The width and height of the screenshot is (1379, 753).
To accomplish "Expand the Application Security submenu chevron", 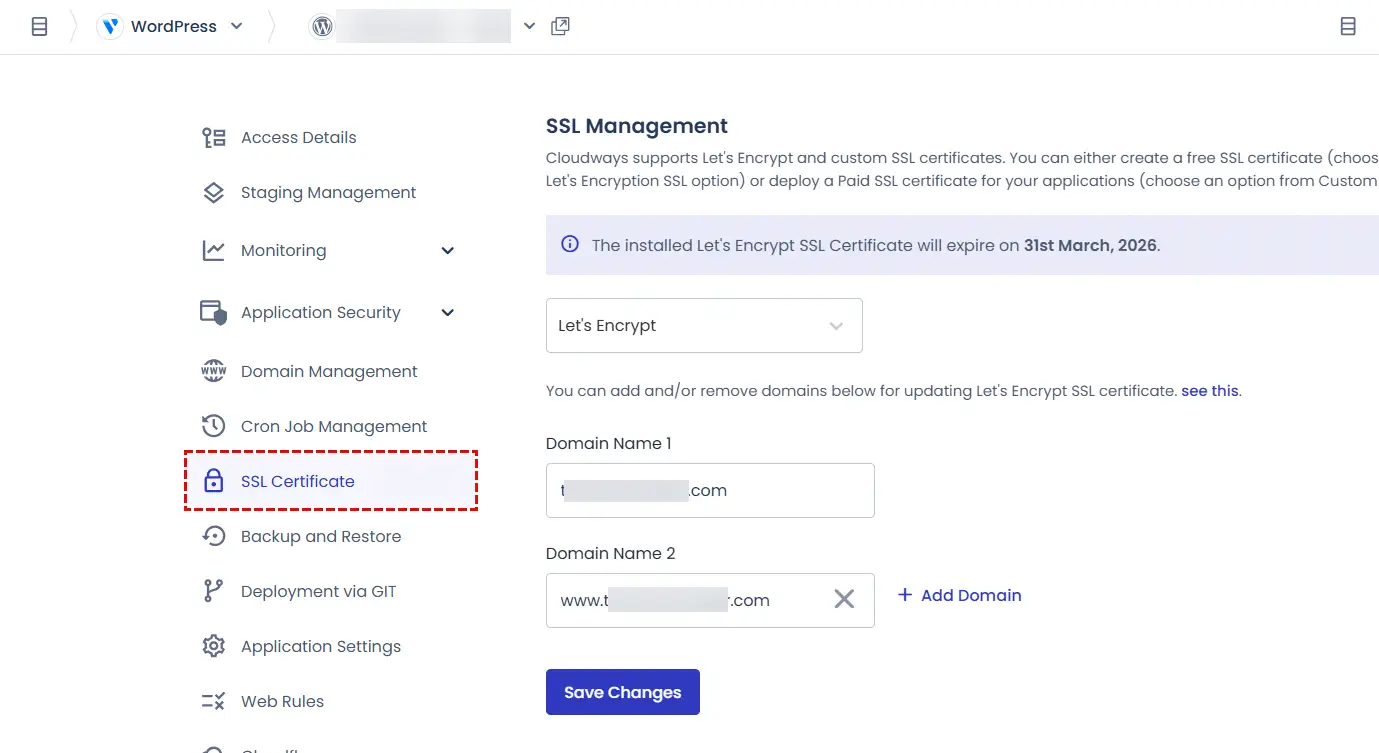I will [448, 312].
